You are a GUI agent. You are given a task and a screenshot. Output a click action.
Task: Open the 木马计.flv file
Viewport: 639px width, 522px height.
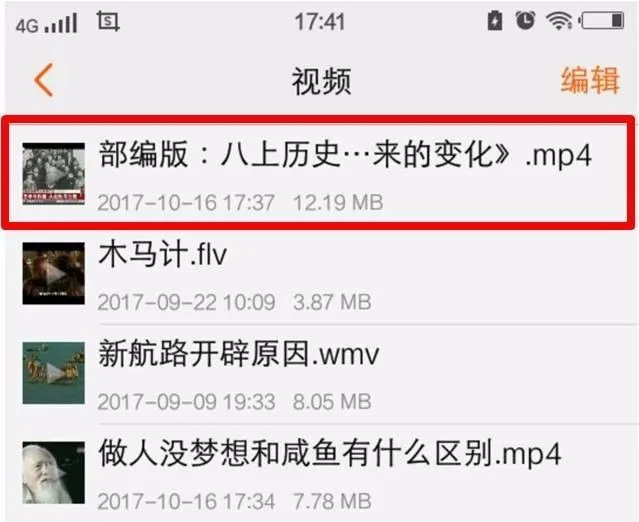tap(320, 273)
